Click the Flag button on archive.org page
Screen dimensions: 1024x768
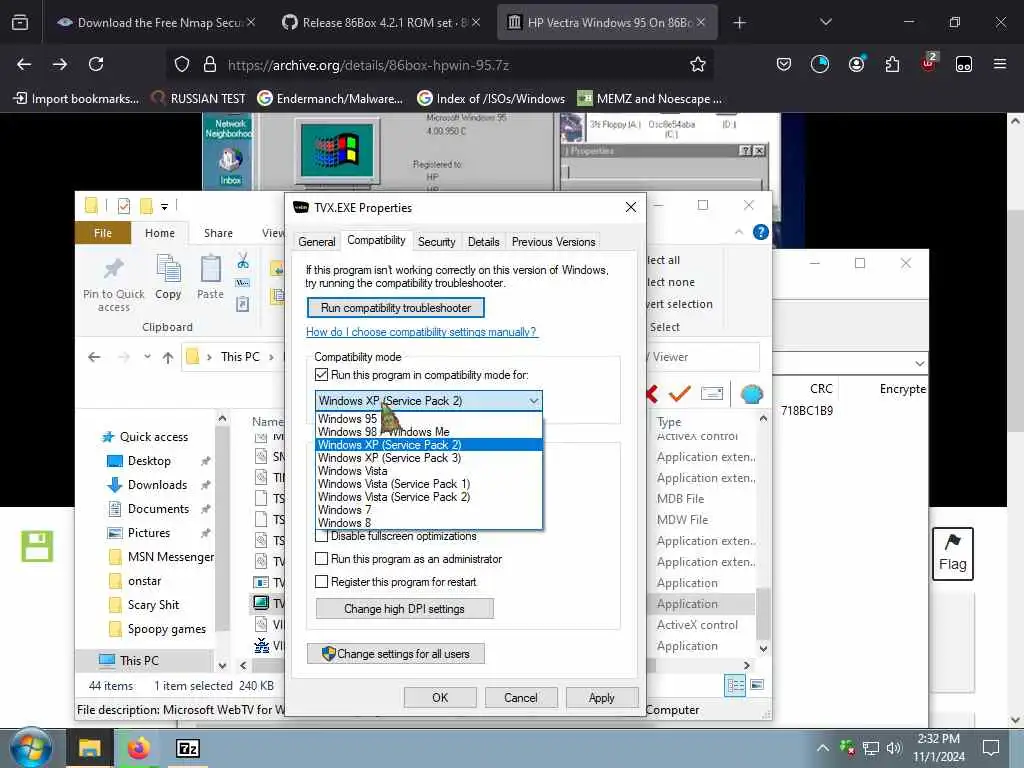coord(952,554)
